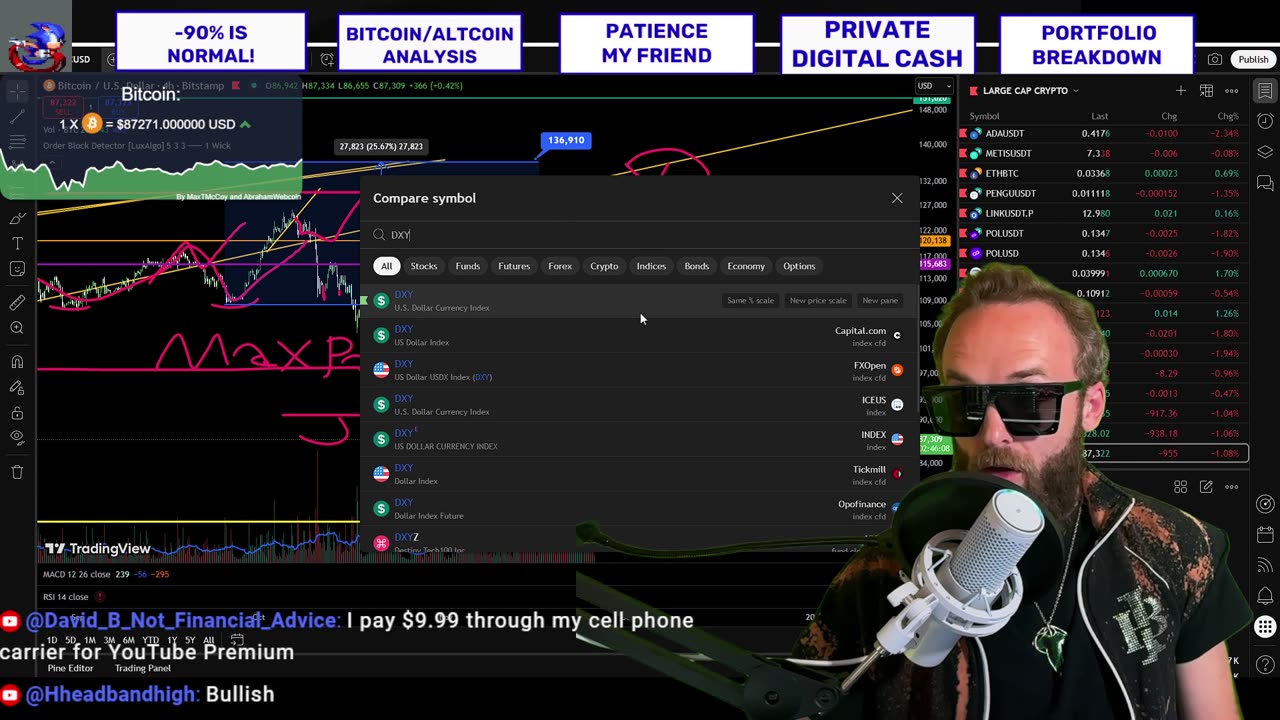Open bottom-right apps grid icon
Image resolution: width=1280 pixels, height=720 pixels.
pyautogui.click(x=1265, y=627)
